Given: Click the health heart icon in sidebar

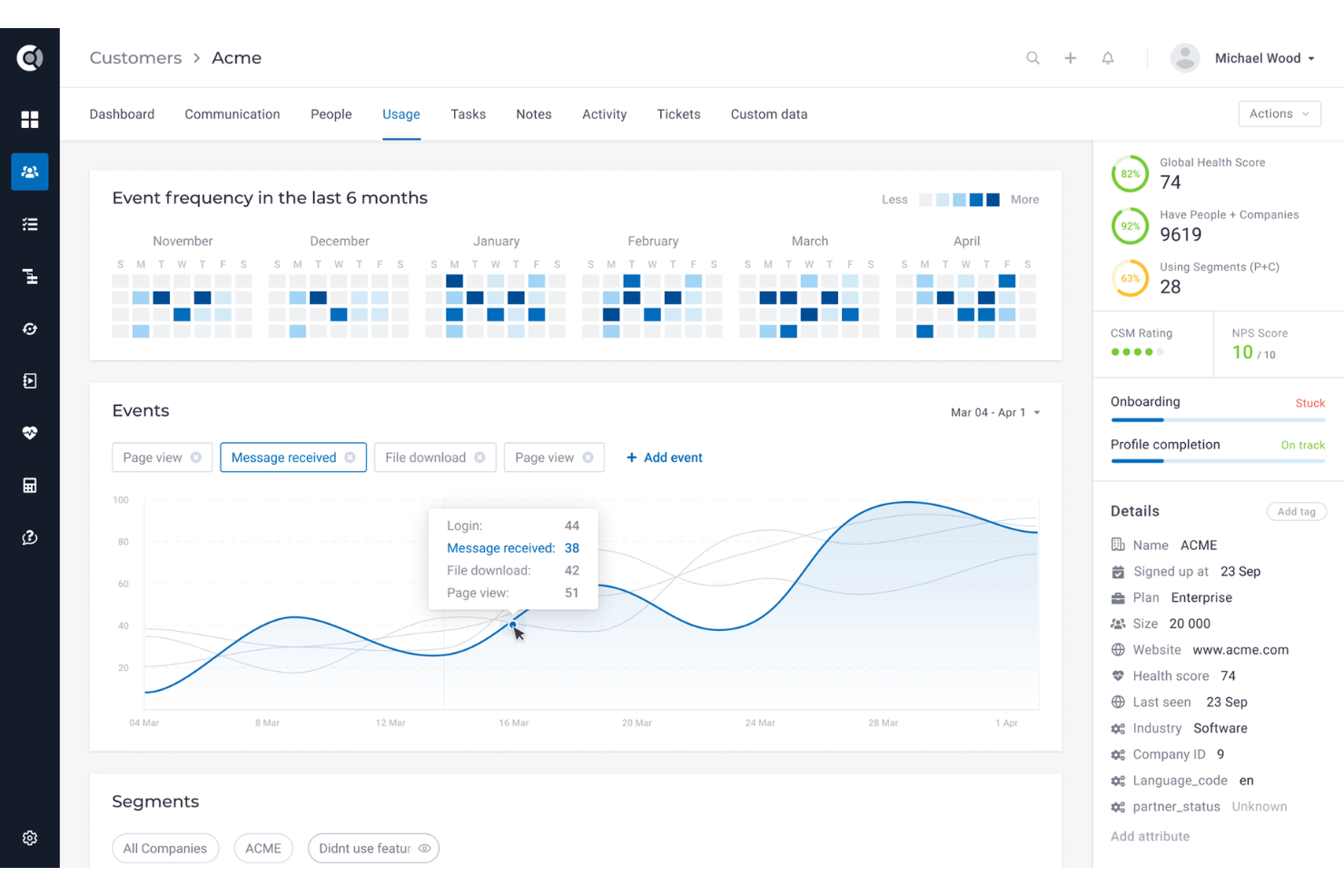Looking at the screenshot, I should click(x=30, y=433).
